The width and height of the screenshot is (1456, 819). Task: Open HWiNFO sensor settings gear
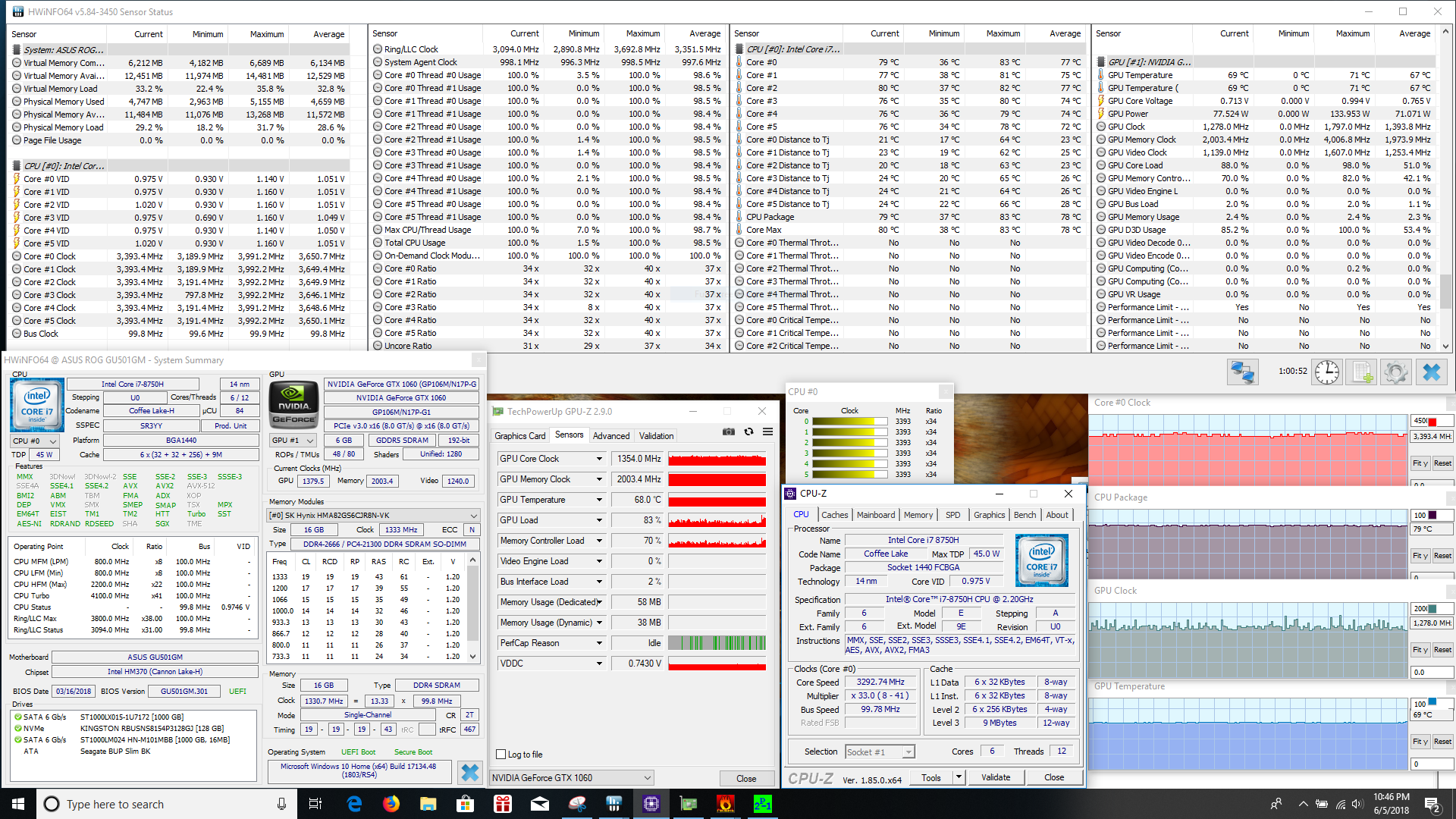click(x=1396, y=372)
